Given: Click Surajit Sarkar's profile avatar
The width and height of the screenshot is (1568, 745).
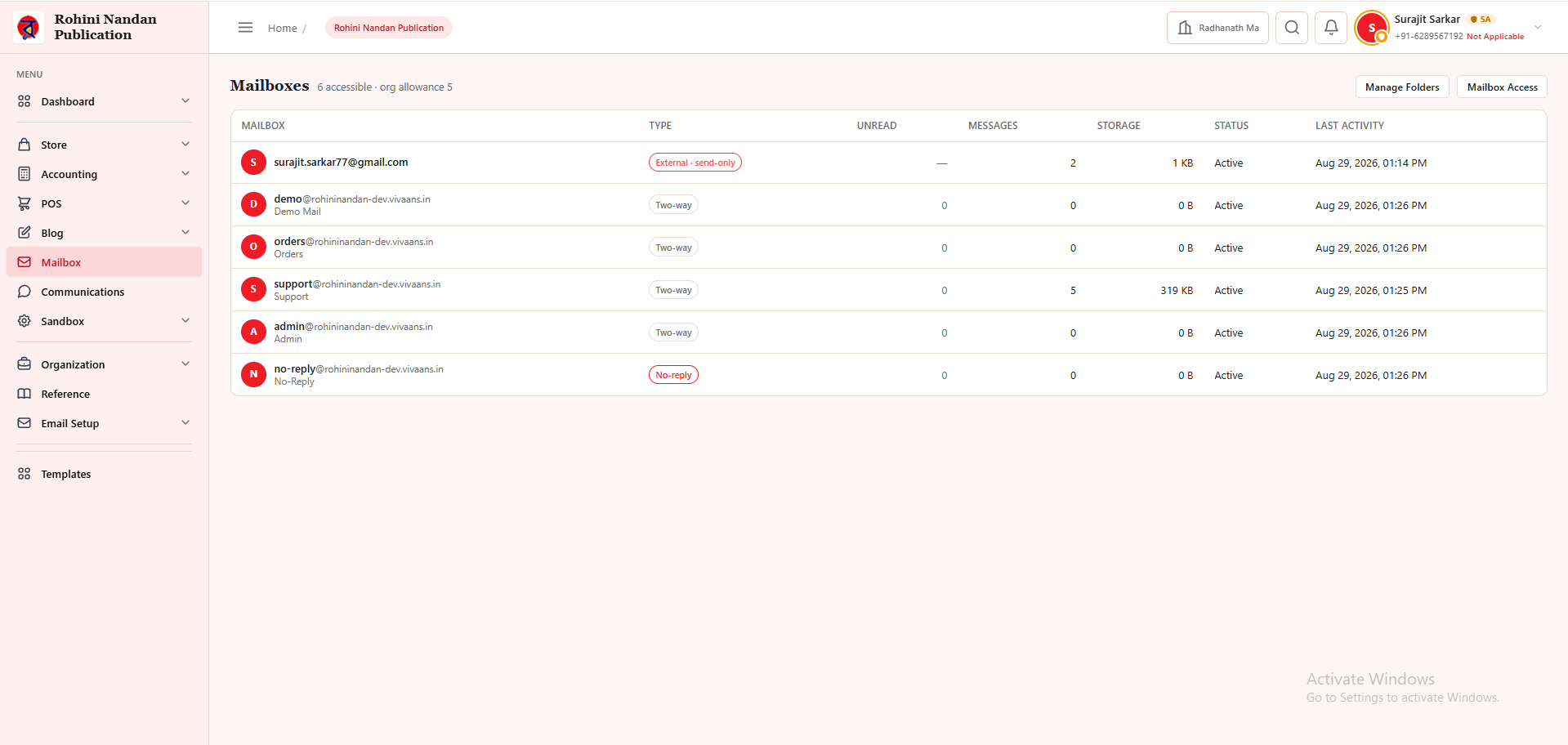Looking at the screenshot, I should (1372, 28).
